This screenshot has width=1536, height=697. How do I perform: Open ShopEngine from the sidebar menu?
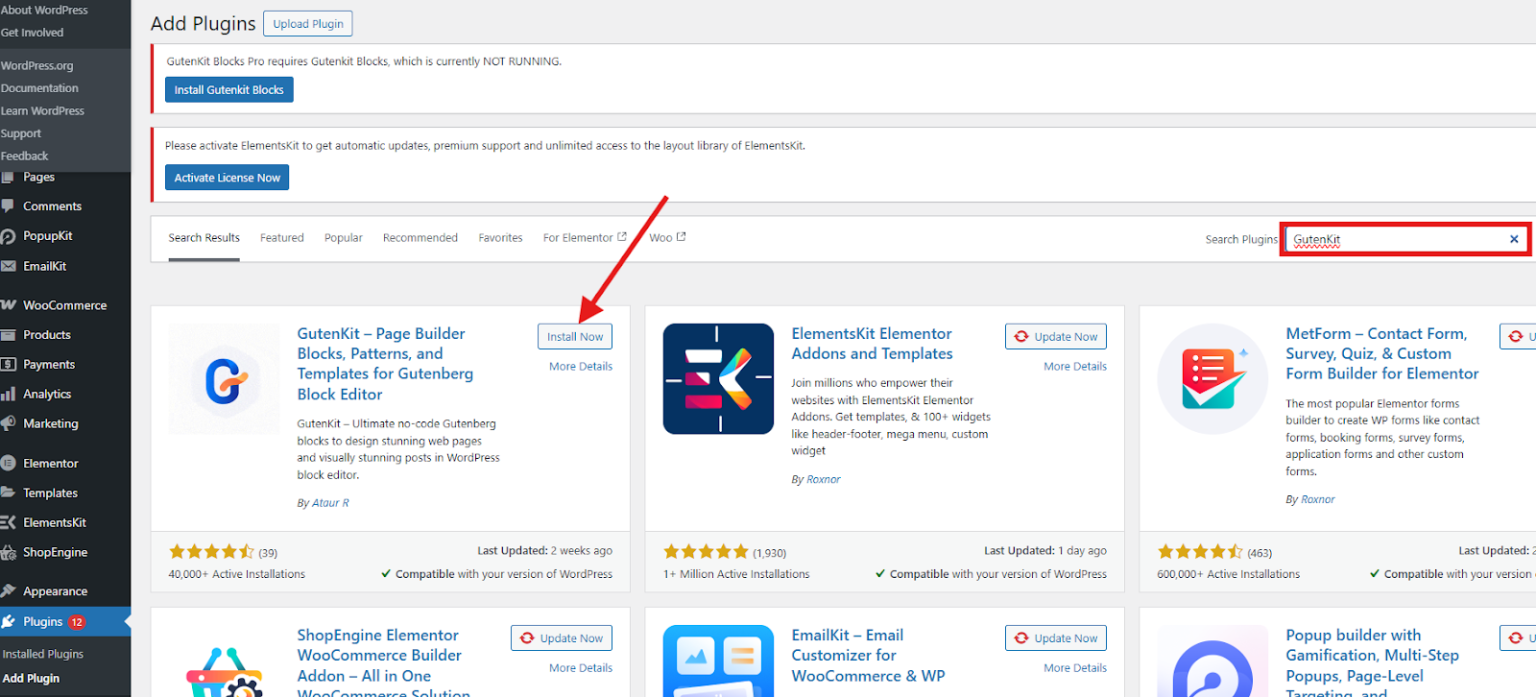(55, 552)
